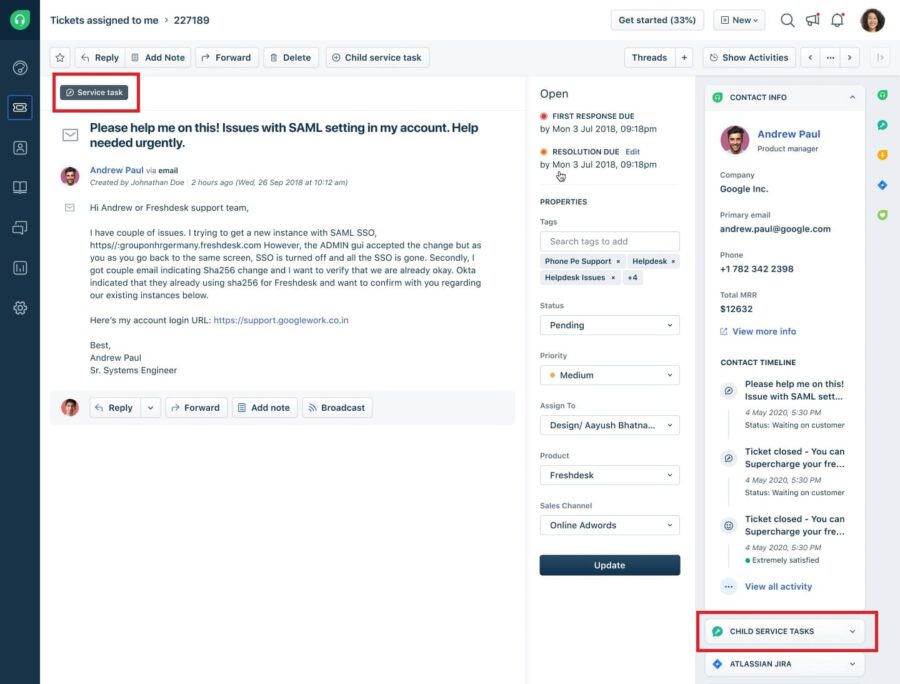The height and width of the screenshot is (684, 900).
Task: Click the Freshdesk headphone logo
Action: pyautogui.click(x=20, y=20)
